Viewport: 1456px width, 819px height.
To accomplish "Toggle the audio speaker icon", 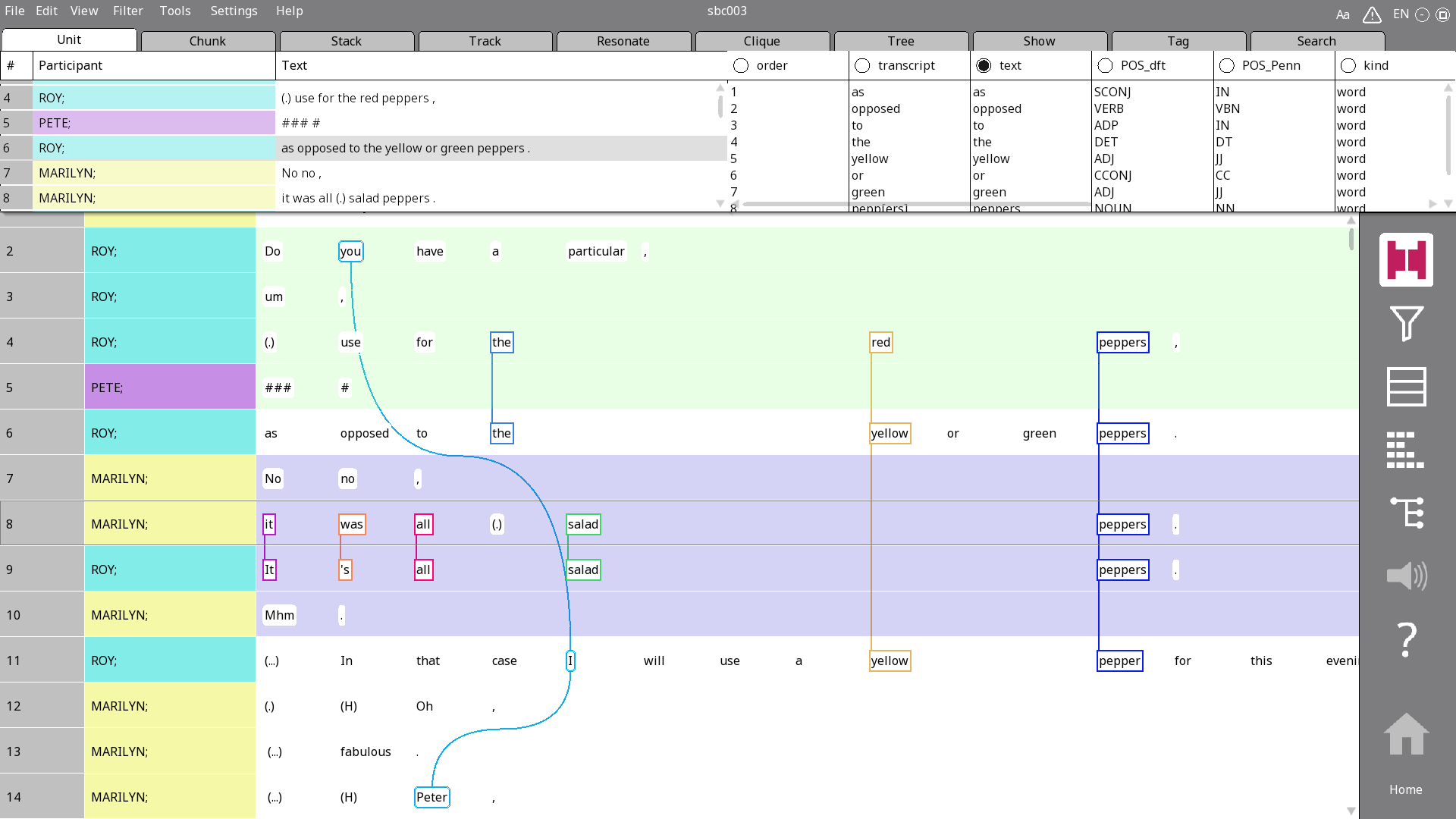I will click(x=1405, y=576).
